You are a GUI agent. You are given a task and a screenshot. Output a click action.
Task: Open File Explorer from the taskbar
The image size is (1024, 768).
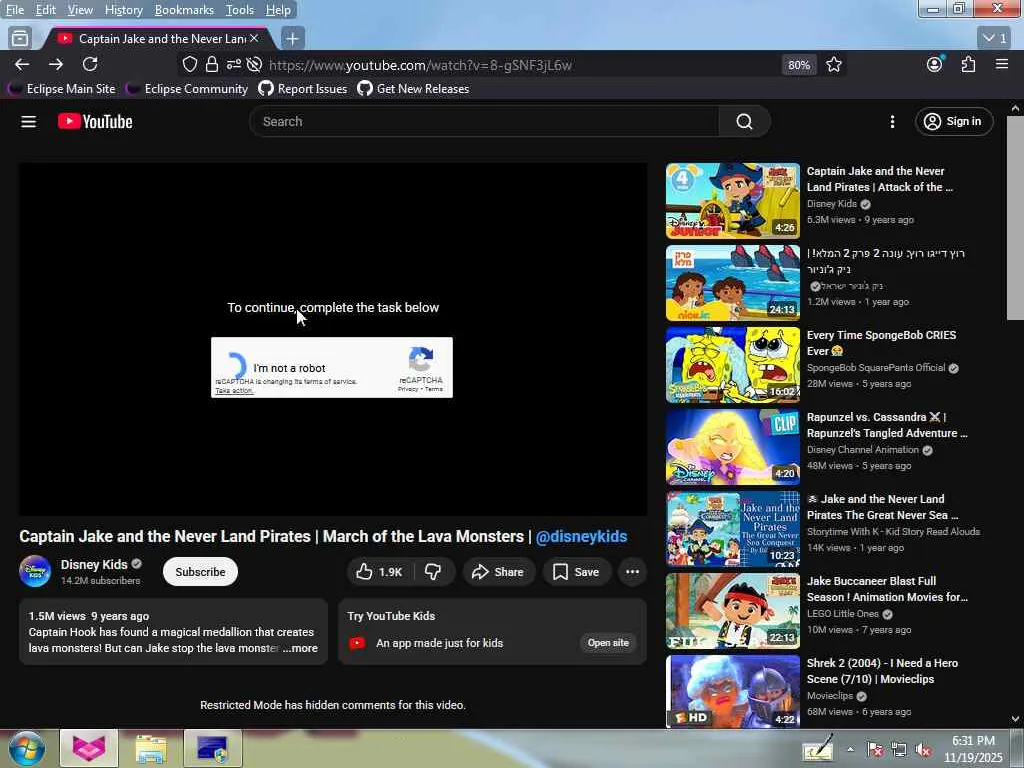151,748
